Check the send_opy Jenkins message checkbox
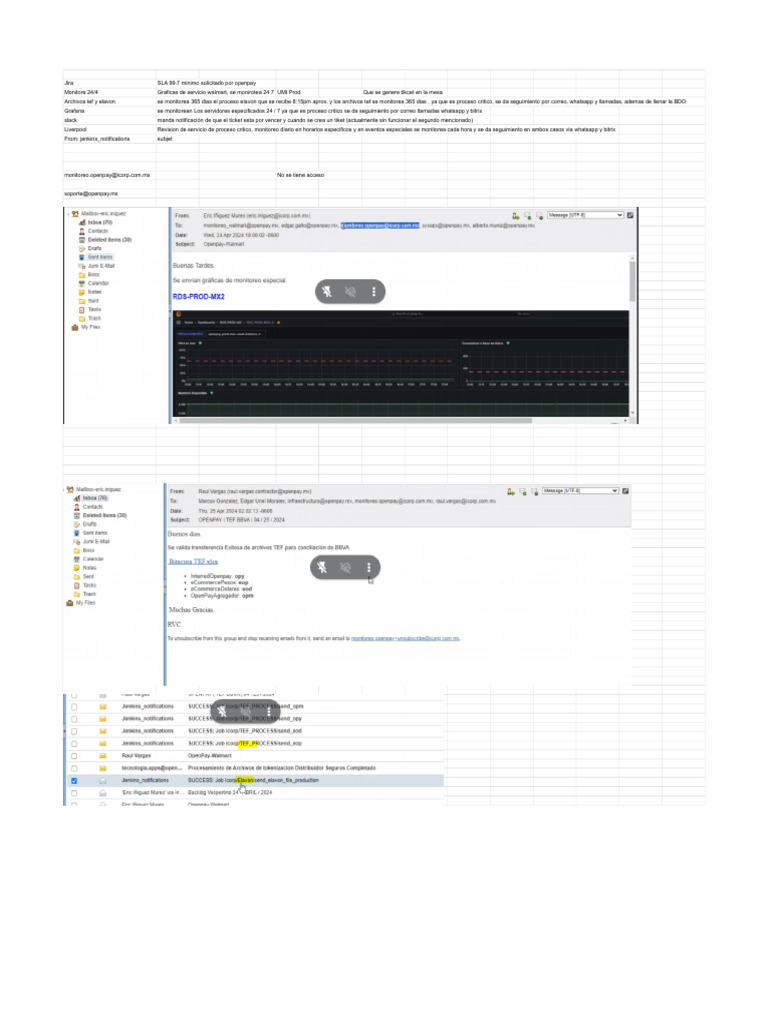The width and height of the screenshot is (768, 1024). pyautogui.click(x=74, y=719)
